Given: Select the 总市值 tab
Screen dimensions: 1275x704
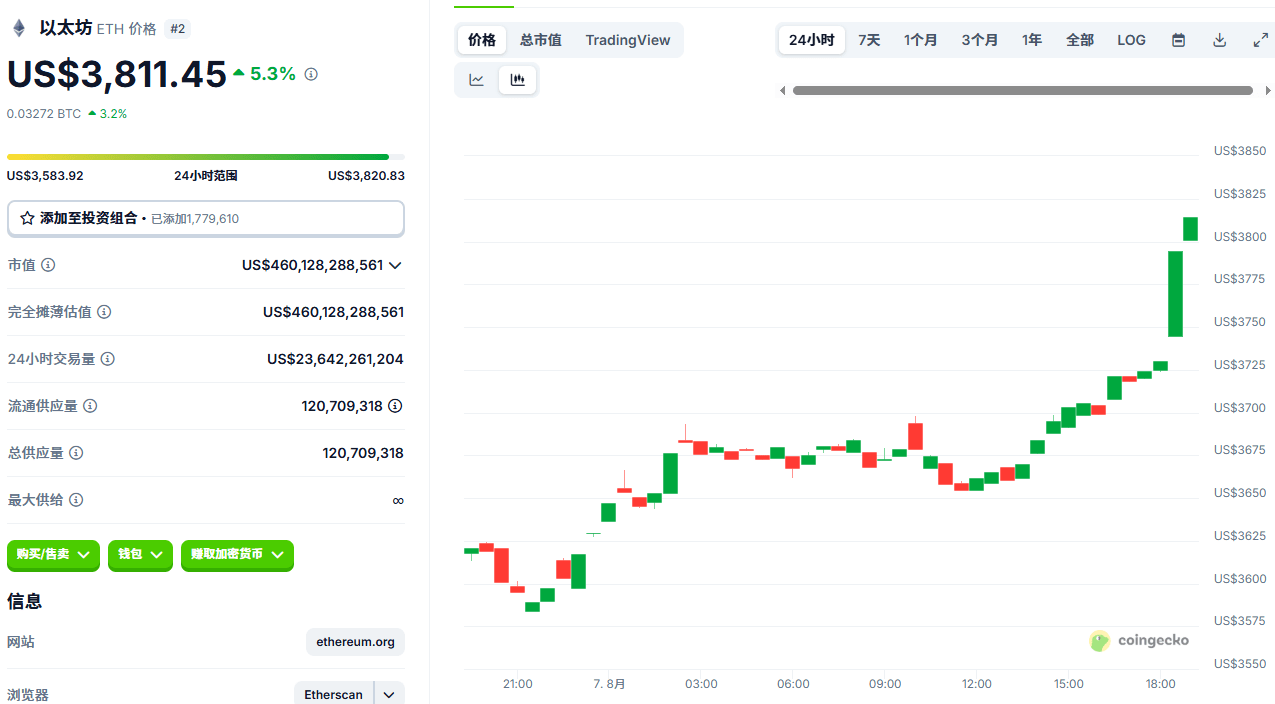Looking at the screenshot, I should coord(541,40).
